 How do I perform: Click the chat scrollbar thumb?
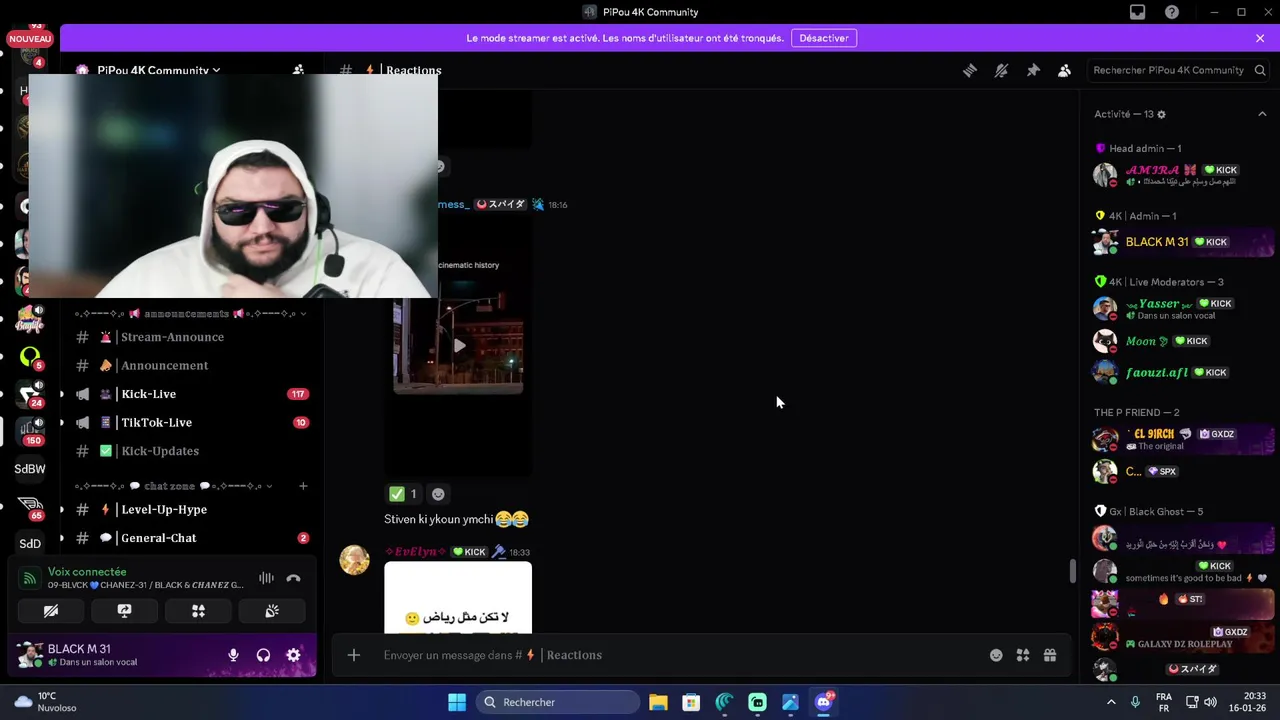pyautogui.click(x=1073, y=570)
